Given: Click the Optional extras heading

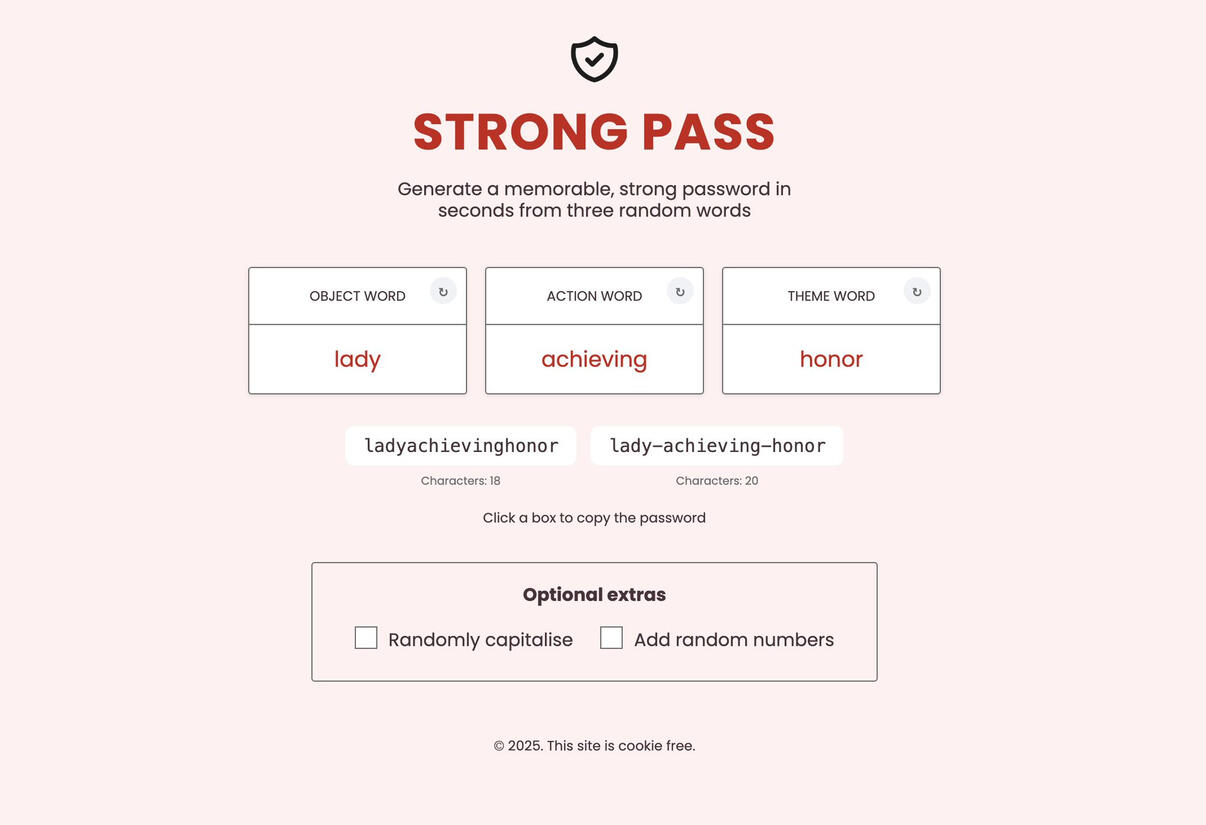Looking at the screenshot, I should [594, 593].
